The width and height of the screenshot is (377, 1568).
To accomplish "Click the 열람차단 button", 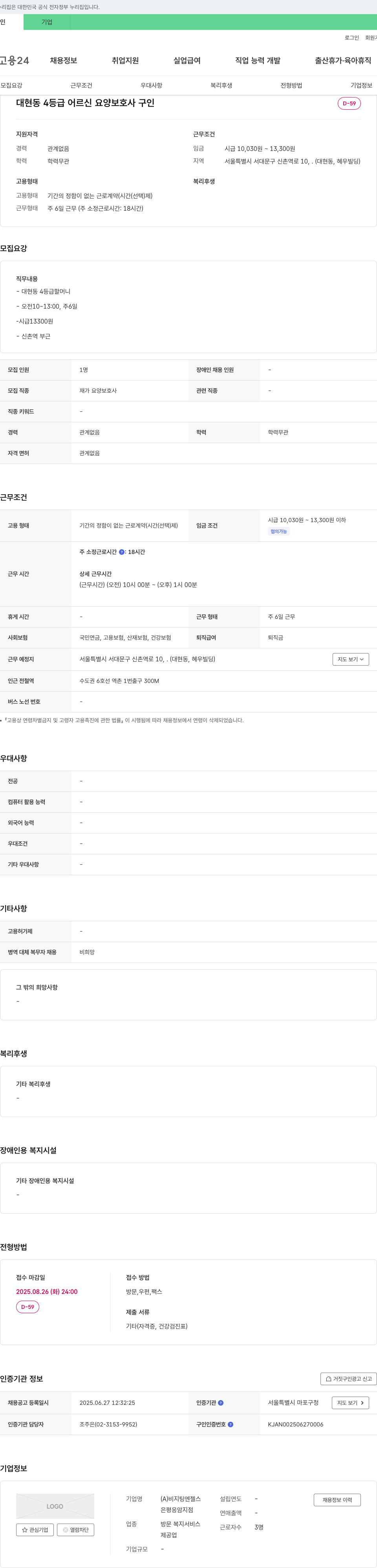I will coord(75,1529).
